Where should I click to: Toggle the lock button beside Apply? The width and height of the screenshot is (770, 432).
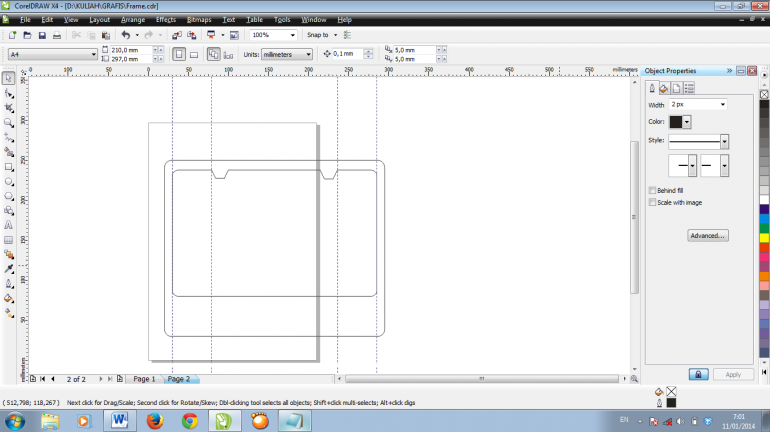pyautogui.click(x=698, y=374)
